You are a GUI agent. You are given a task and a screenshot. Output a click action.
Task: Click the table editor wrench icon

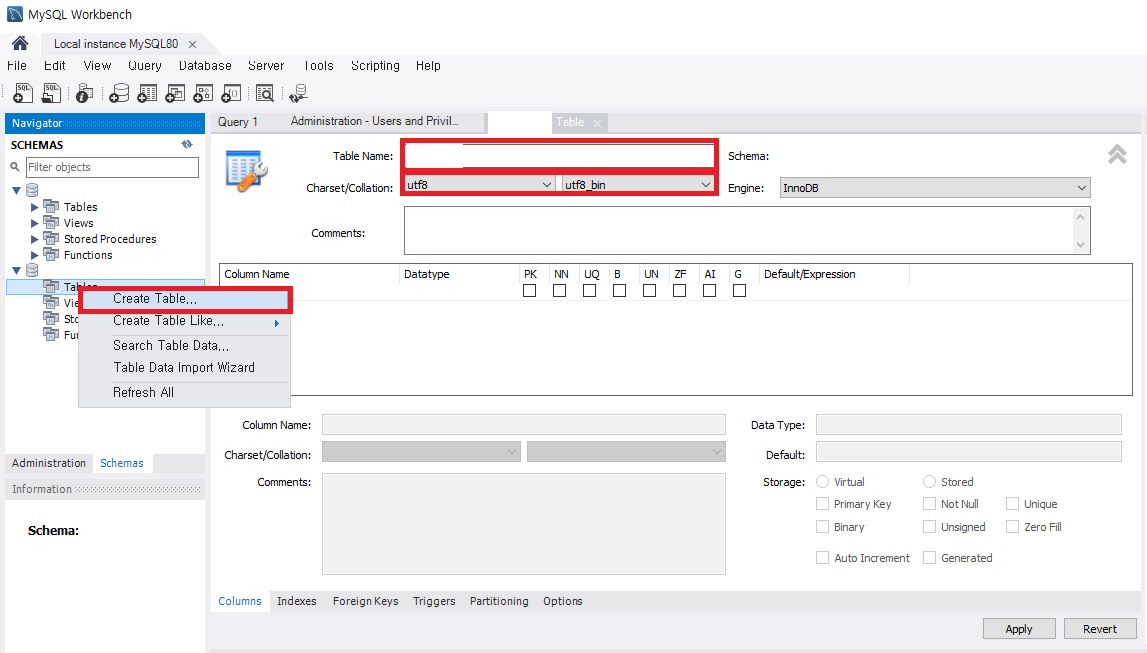click(247, 170)
